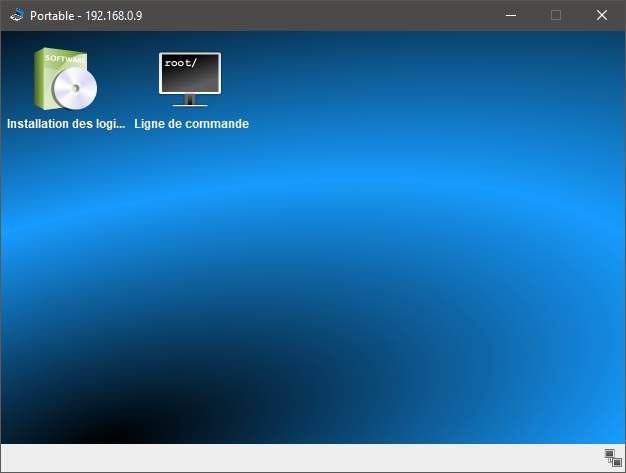Click the green SOFTWARE box top
The height and width of the screenshot is (473, 626).
coord(66,57)
